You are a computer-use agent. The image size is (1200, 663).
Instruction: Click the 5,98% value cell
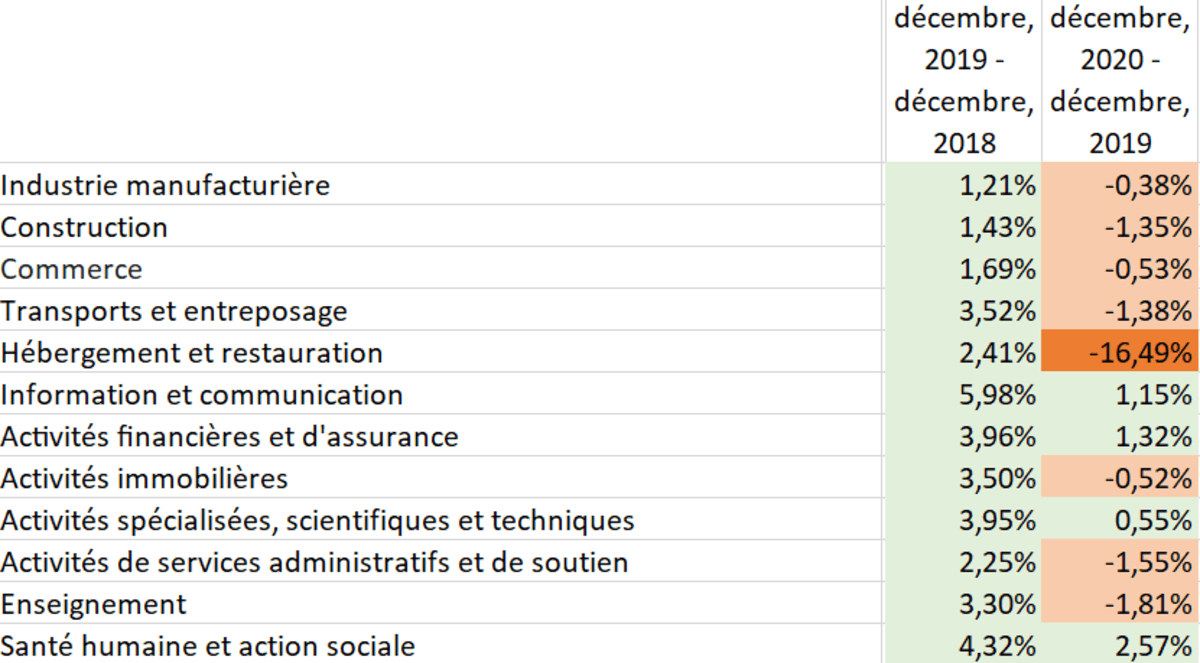pyautogui.click(x=964, y=395)
